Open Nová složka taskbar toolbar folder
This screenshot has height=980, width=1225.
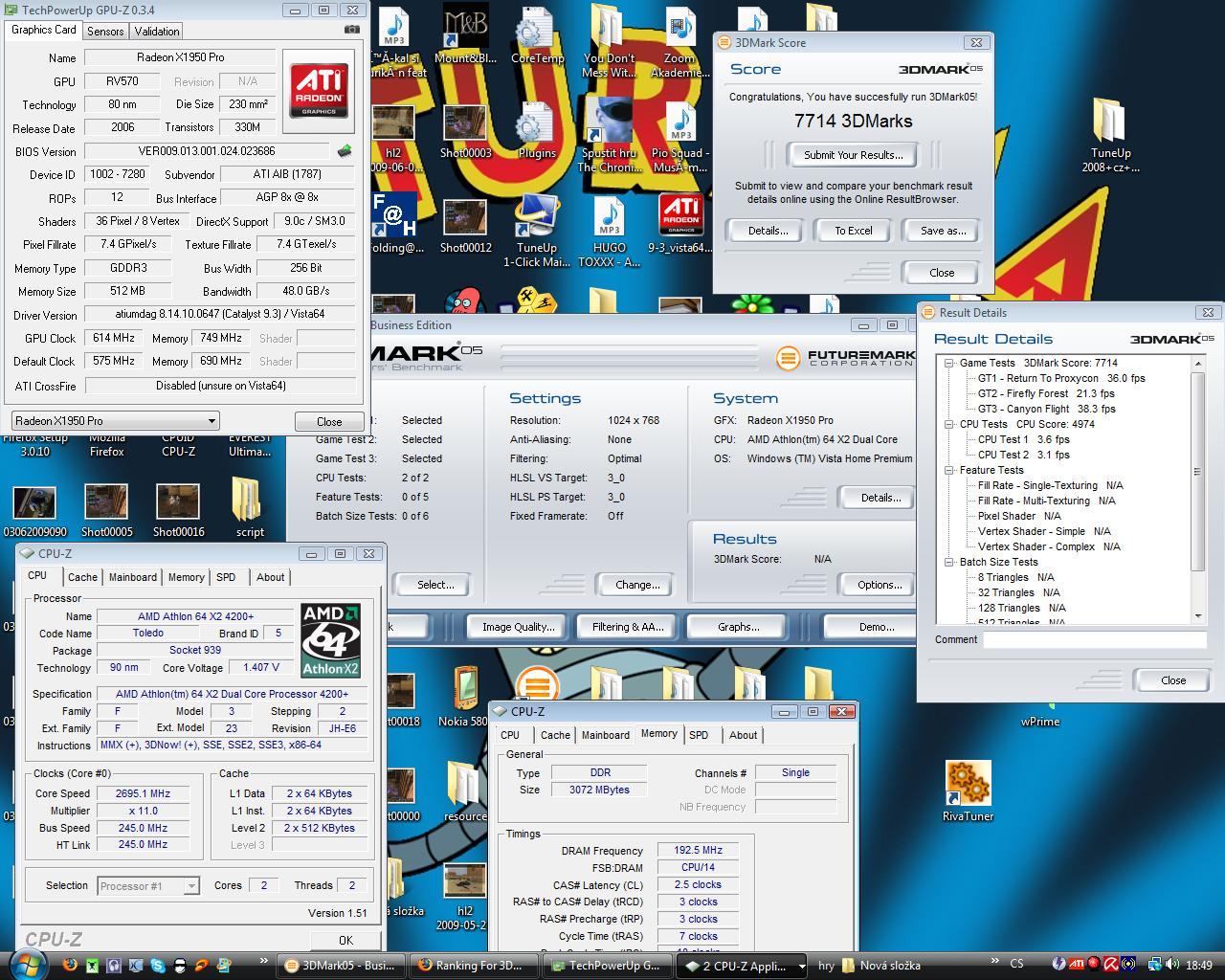pyautogui.click(x=881, y=966)
